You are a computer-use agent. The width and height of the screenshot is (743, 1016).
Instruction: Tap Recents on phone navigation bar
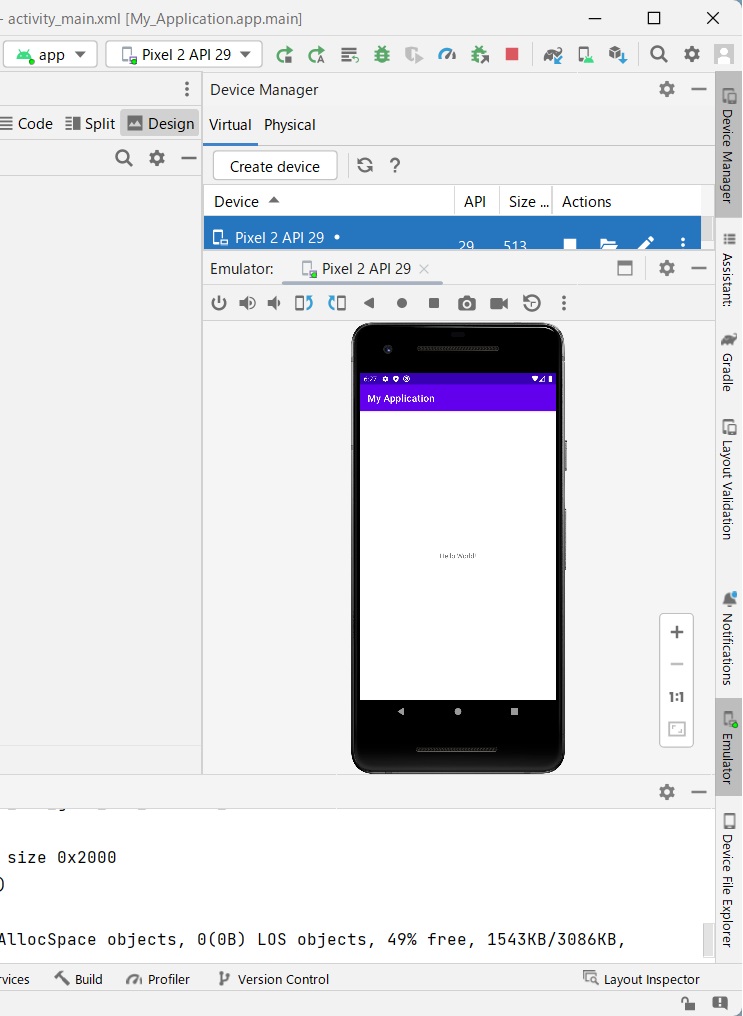coord(514,711)
